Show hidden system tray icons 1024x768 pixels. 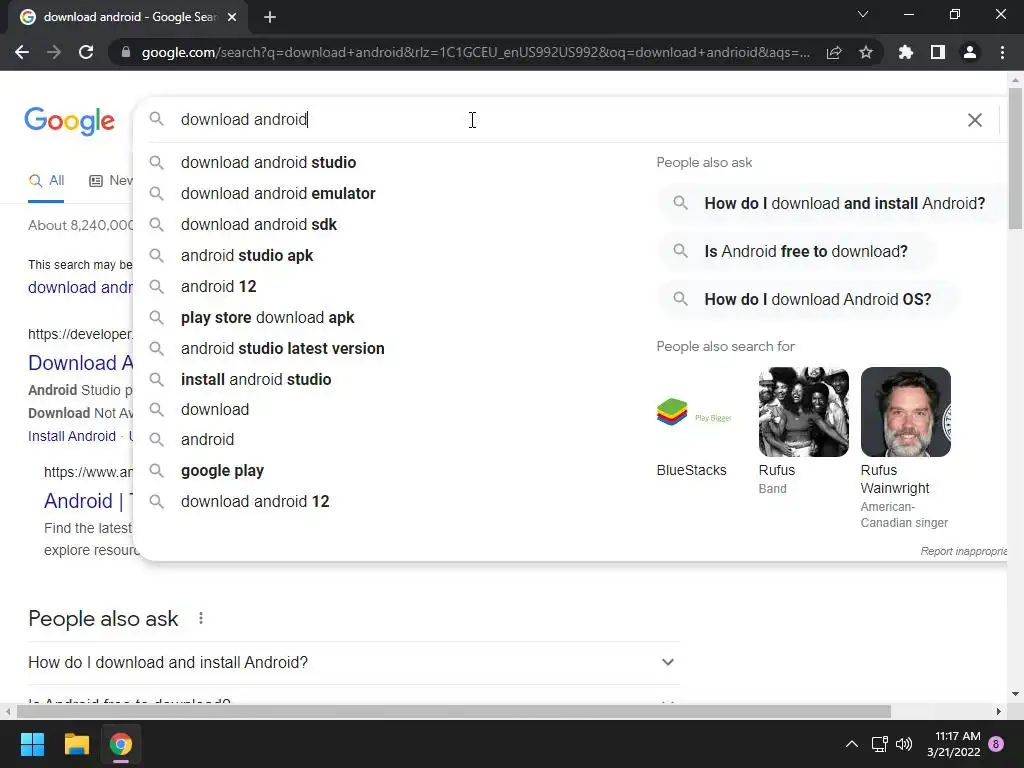point(852,744)
